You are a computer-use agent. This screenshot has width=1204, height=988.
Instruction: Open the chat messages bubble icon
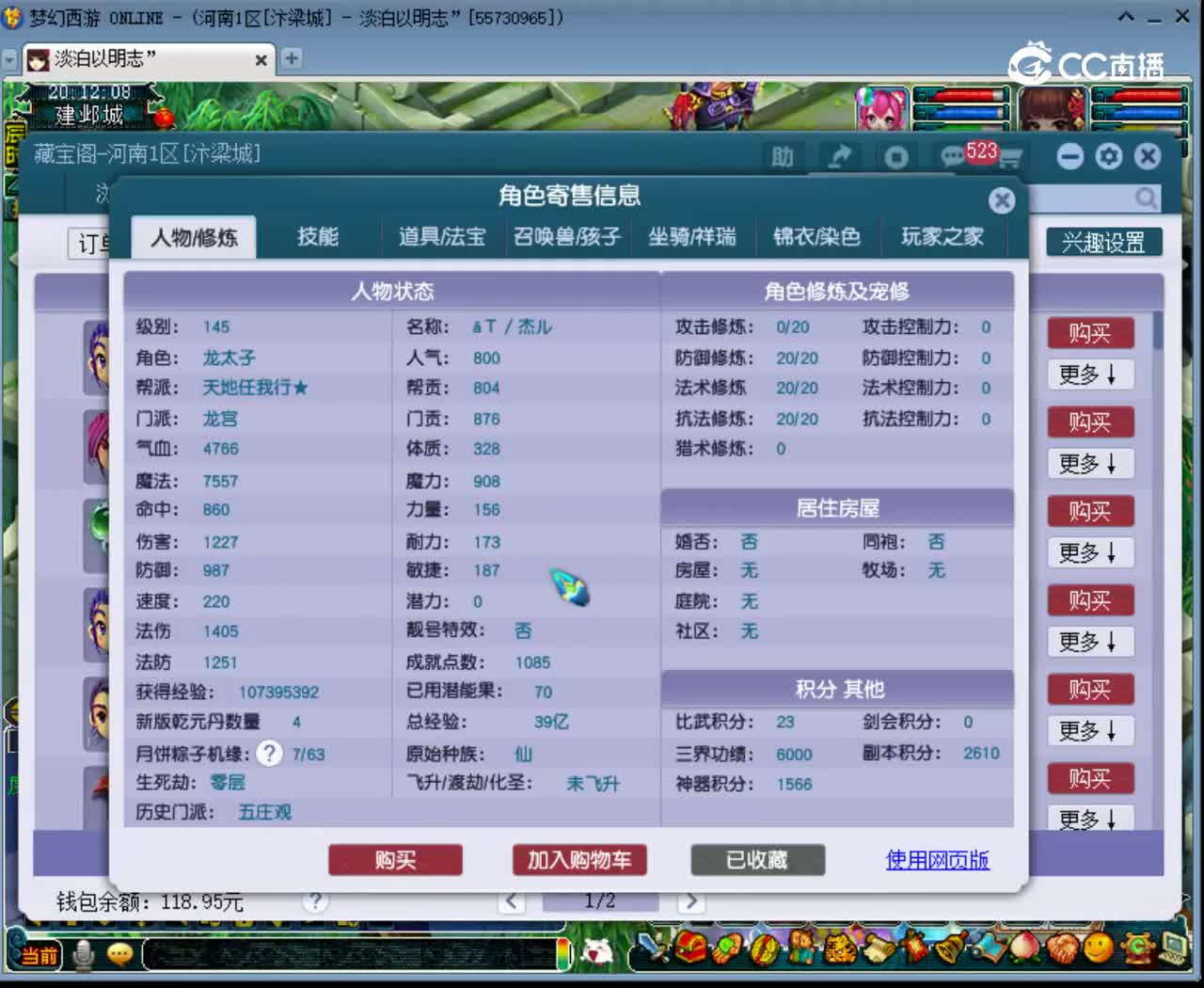[954, 156]
